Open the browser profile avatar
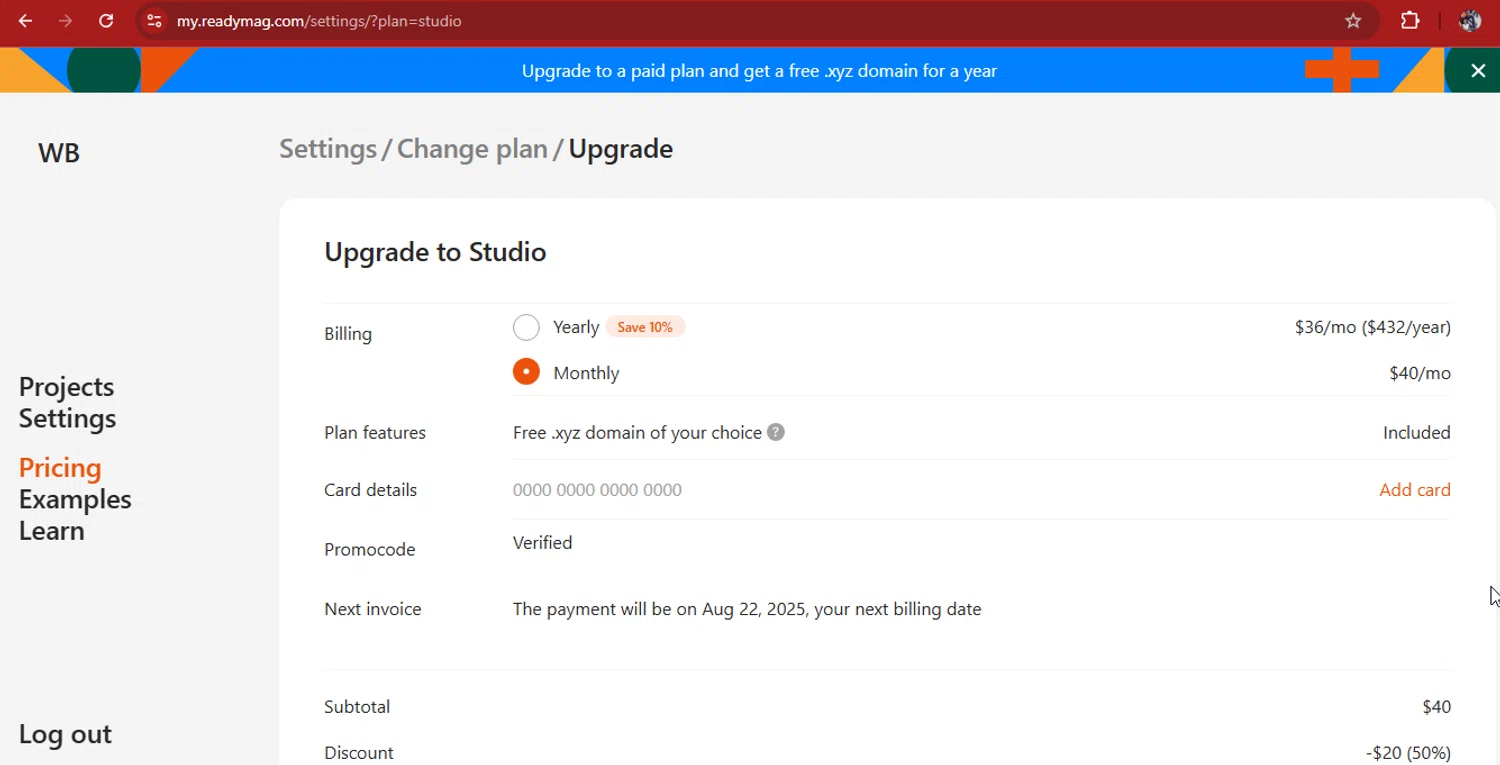This screenshot has width=1500, height=765. click(1470, 21)
